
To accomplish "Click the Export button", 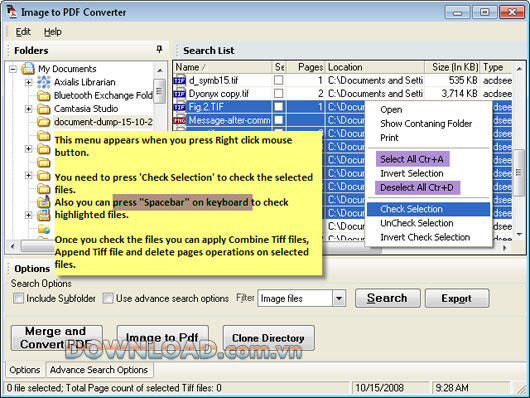I will click(457, 298).
